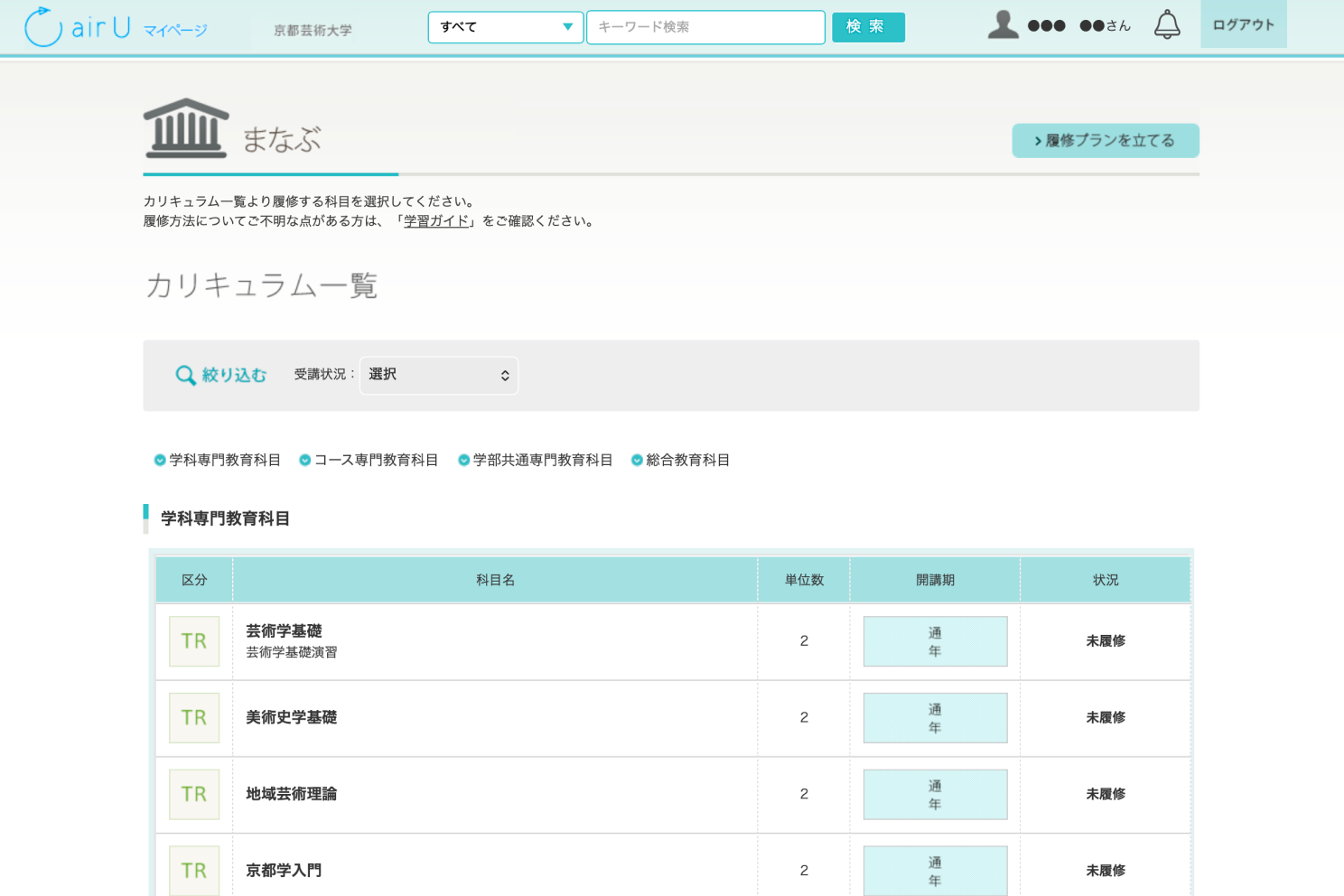Viewport: 1344px width, 896px height.
Task: Click the 区分 column header
Action: (x=194, y=580)
